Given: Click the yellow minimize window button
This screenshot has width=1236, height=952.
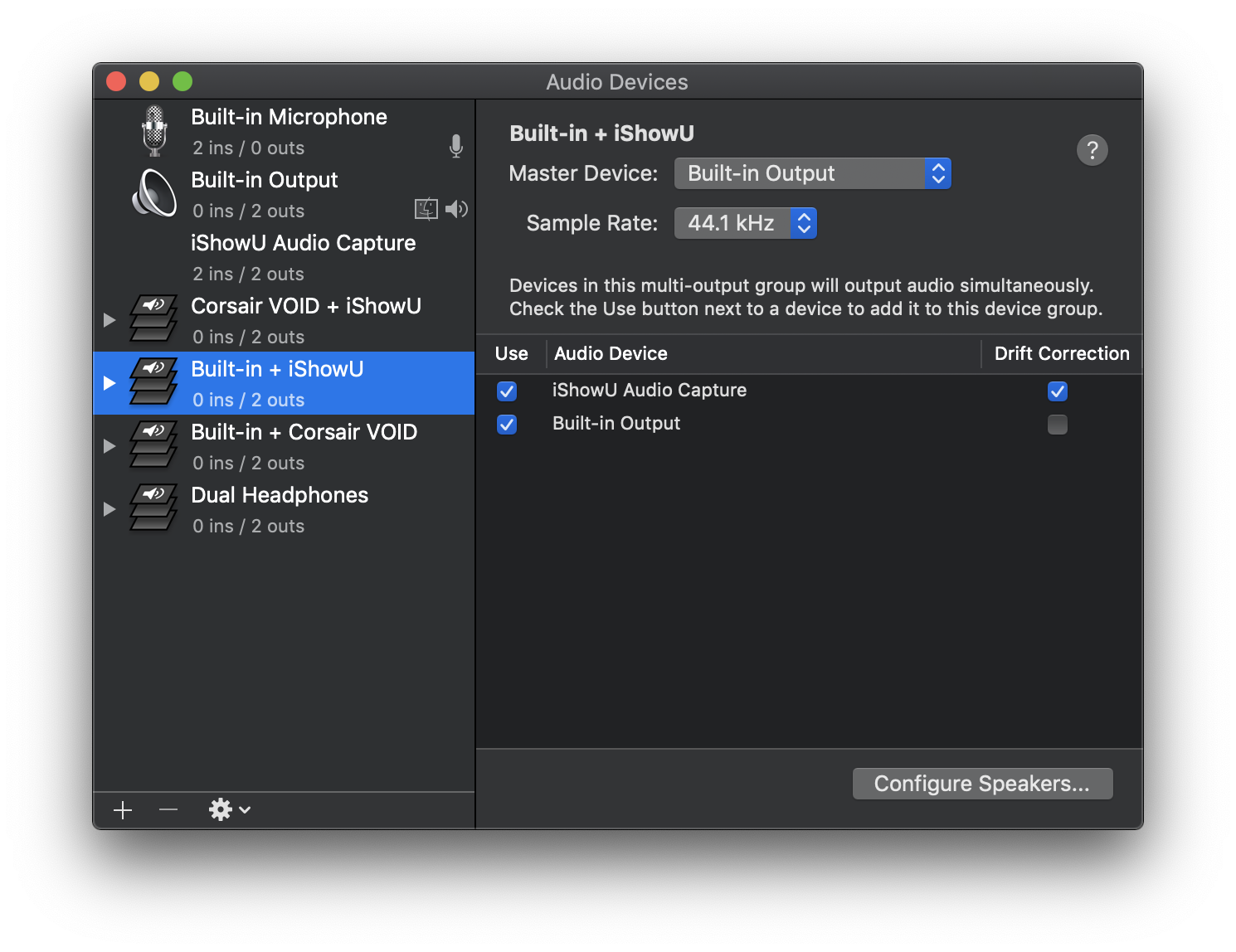Looking at the screenshot, I should pos(149,81).
